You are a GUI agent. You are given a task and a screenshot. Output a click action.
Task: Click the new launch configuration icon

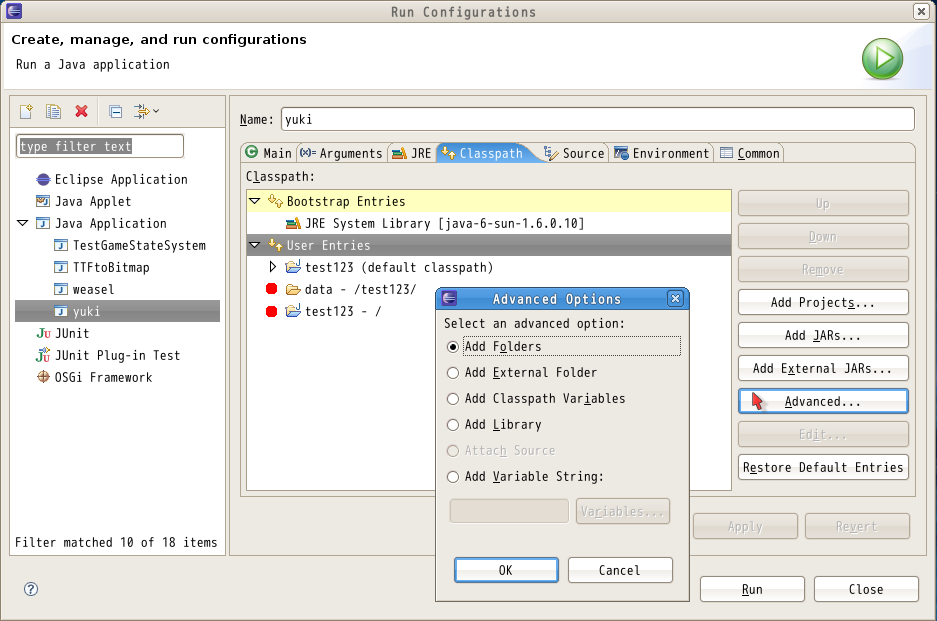[x=27, y=111]
